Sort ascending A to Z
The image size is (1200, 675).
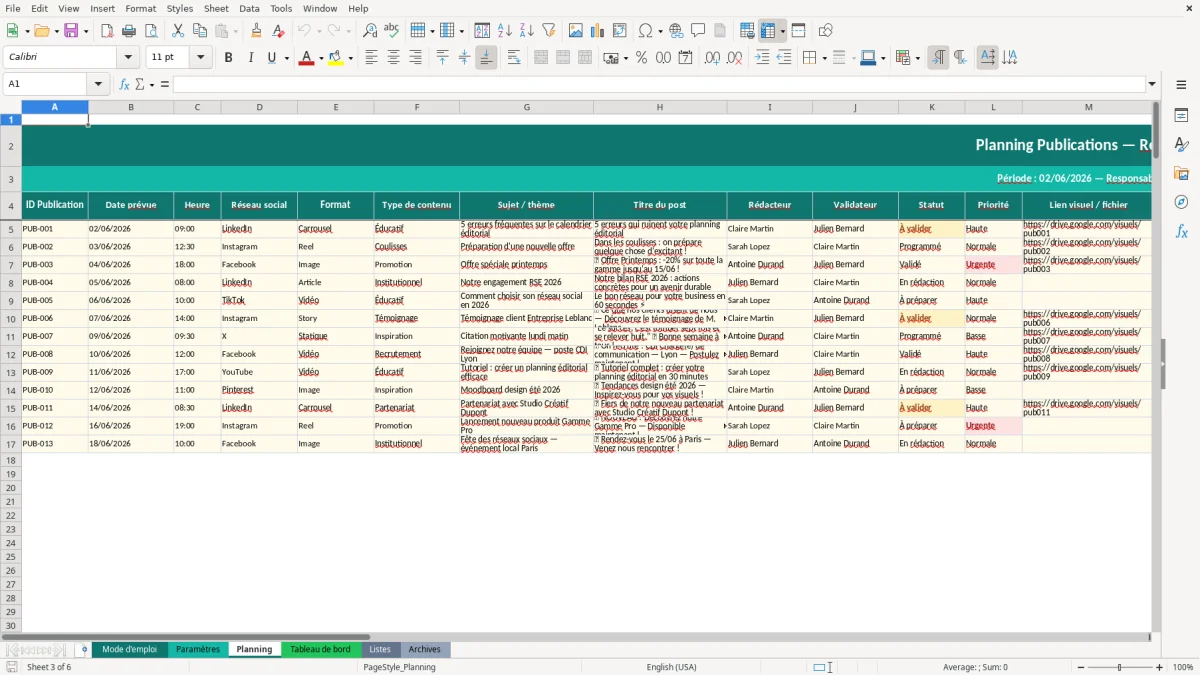tap(504, 31)
